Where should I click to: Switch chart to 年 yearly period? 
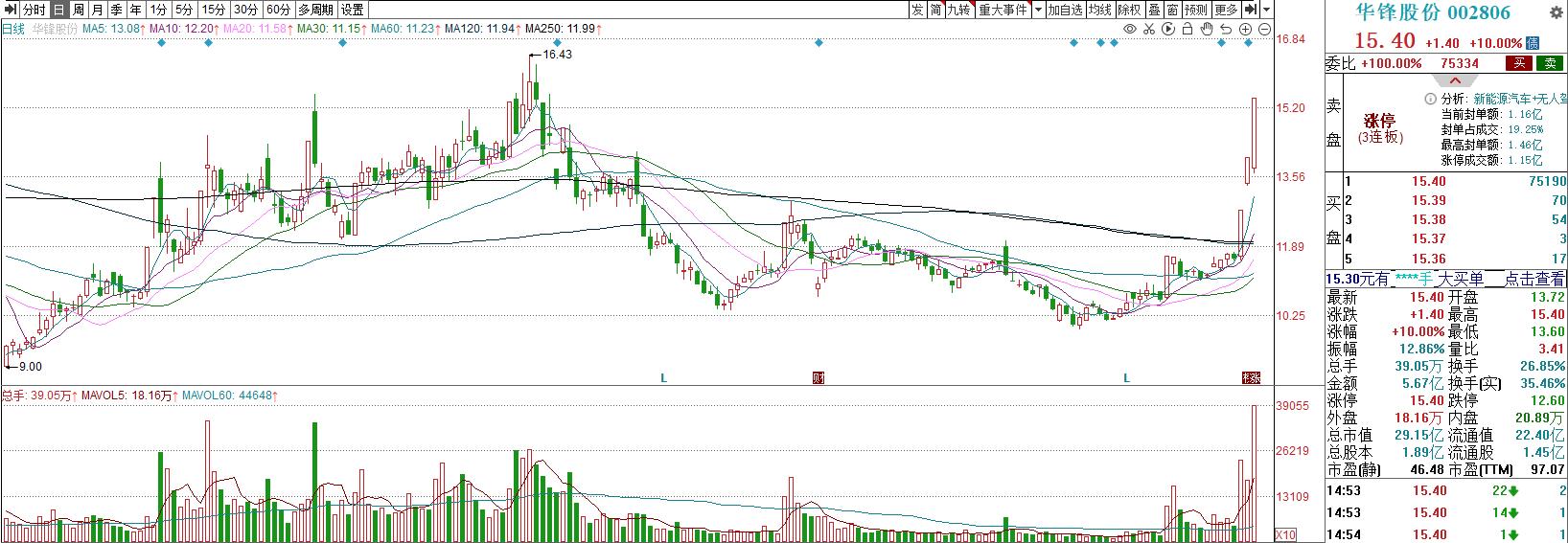136,10
